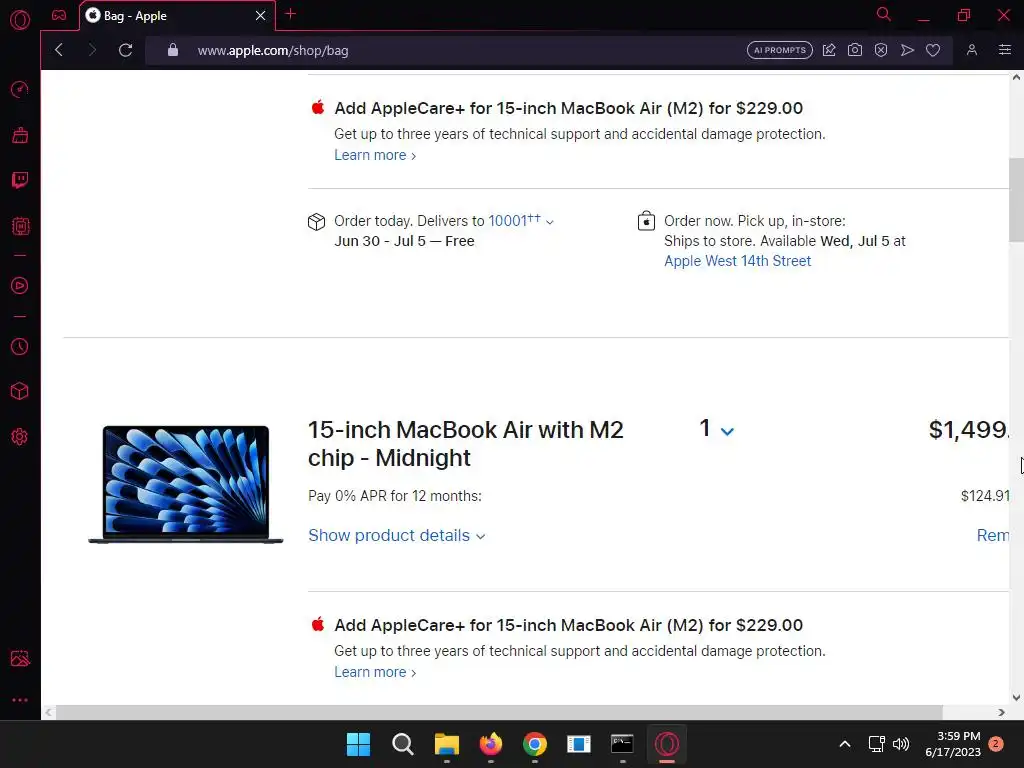Open File Explorer from taskbar
The height and width of the screenshot is (768, 1024).
pyautogui.click(x=447, y=744)
